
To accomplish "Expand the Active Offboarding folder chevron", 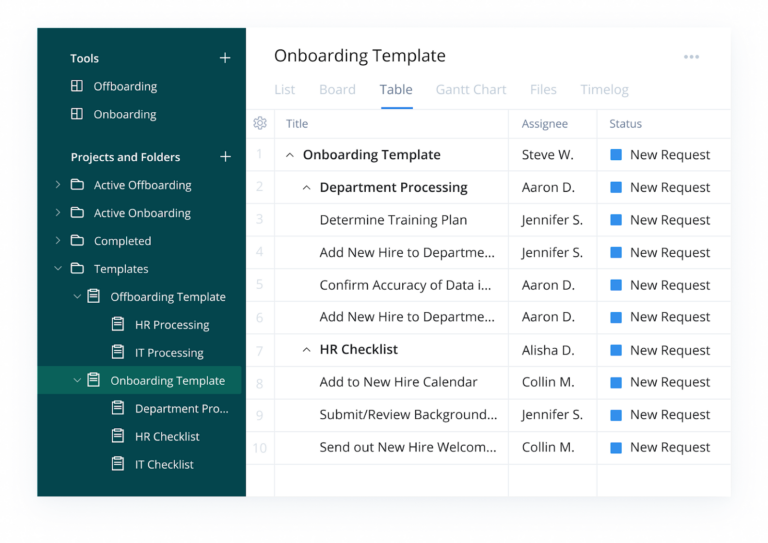I will pos(58,185).
